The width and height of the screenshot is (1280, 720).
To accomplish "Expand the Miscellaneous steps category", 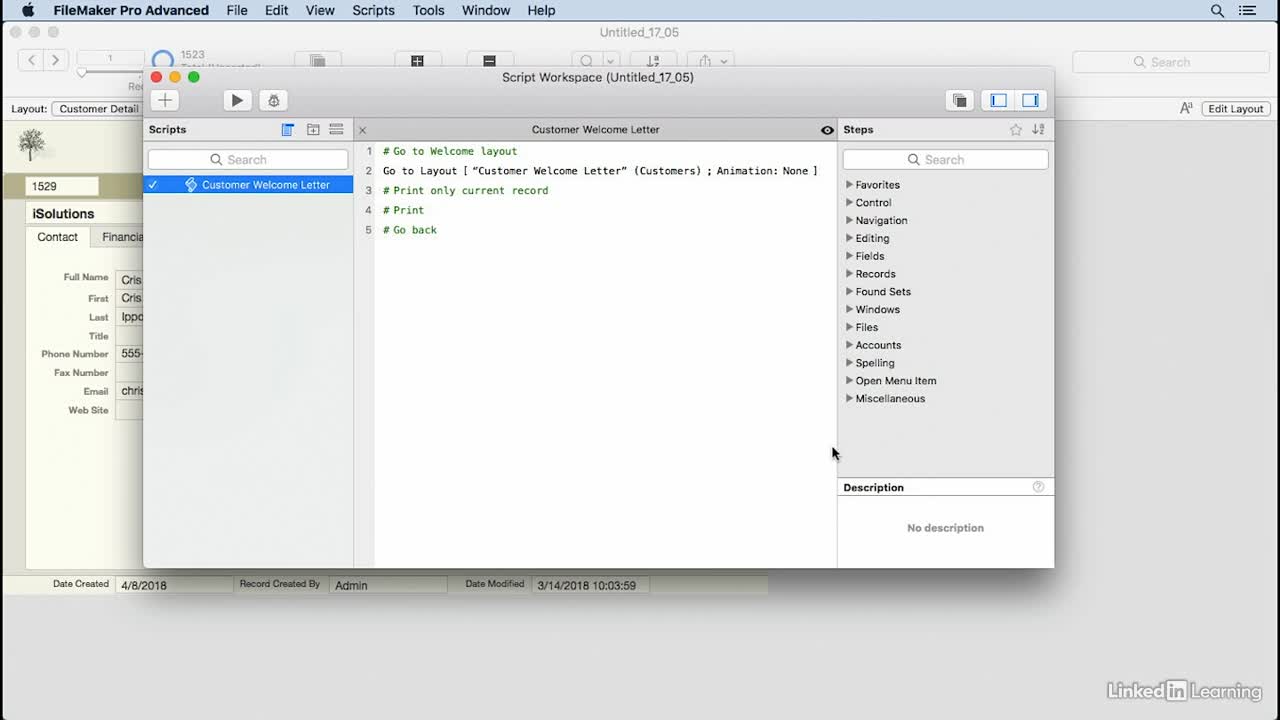I will (x=850, y=399).
